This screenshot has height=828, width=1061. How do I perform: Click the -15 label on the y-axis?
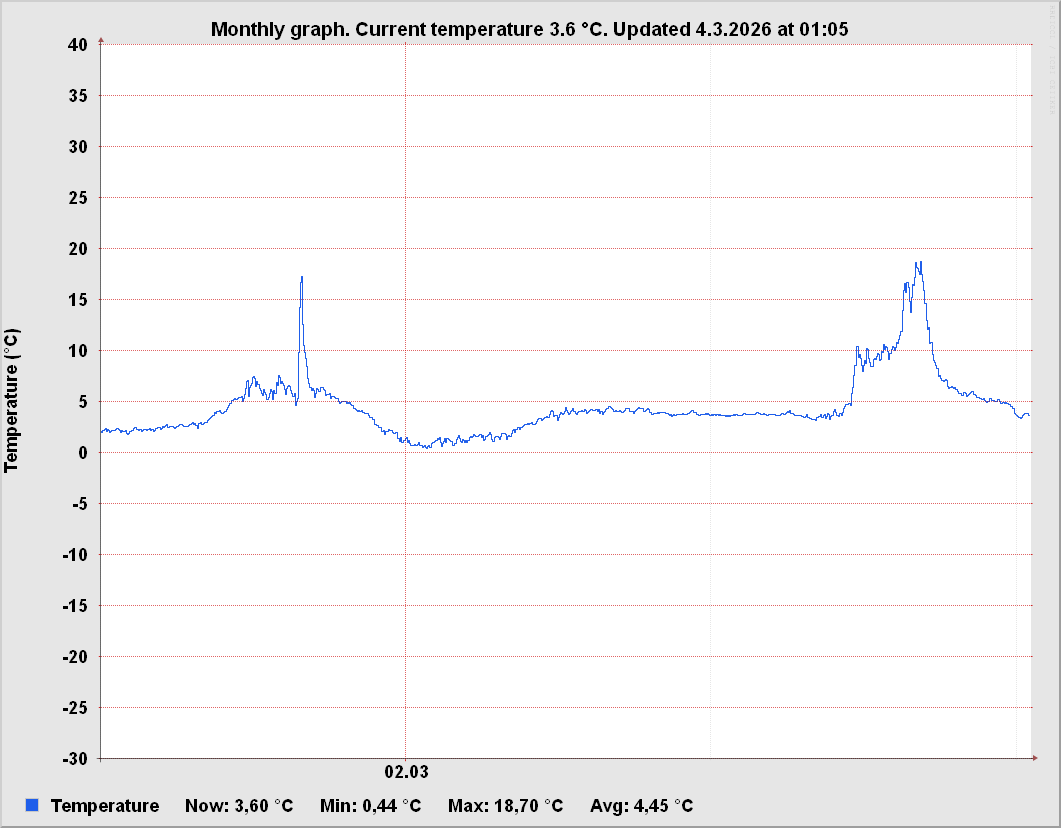[75, 605]
